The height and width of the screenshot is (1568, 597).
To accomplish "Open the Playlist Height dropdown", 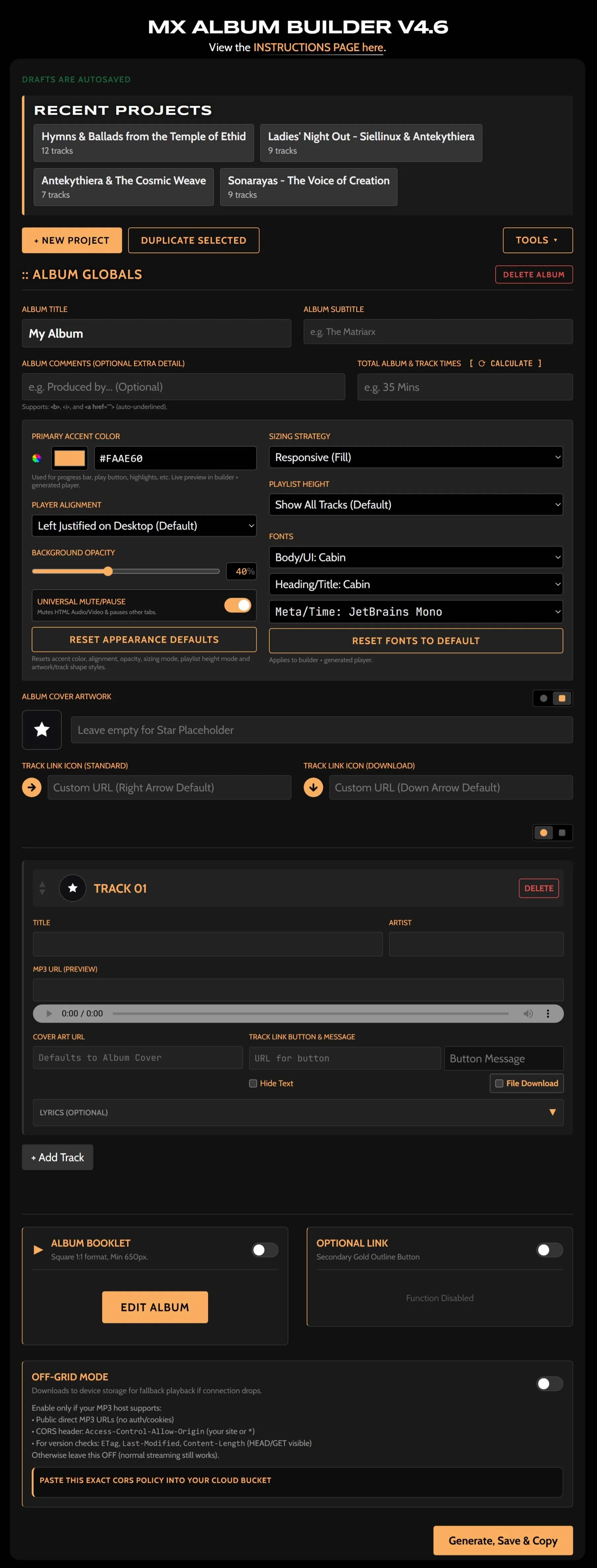I will coord(416,505).
